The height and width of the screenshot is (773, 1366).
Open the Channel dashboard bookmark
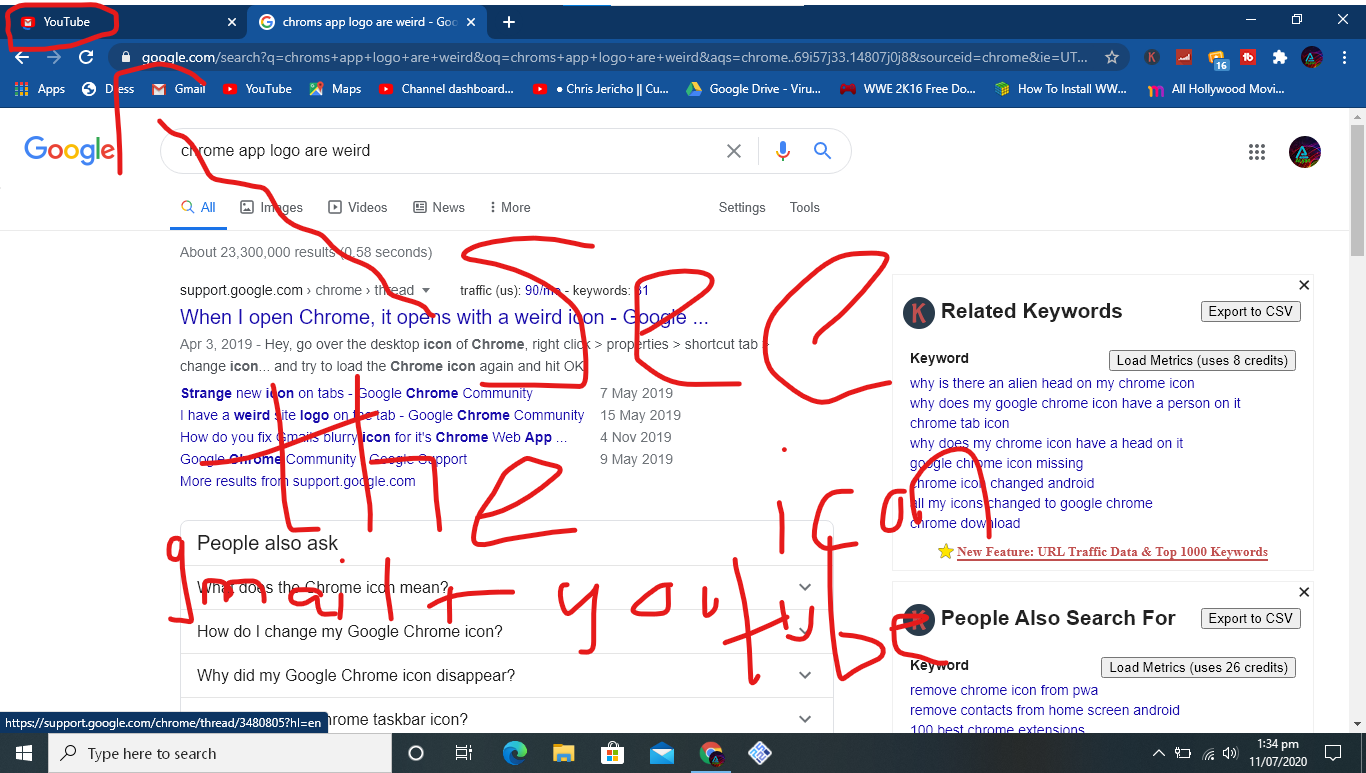[446, 89]
